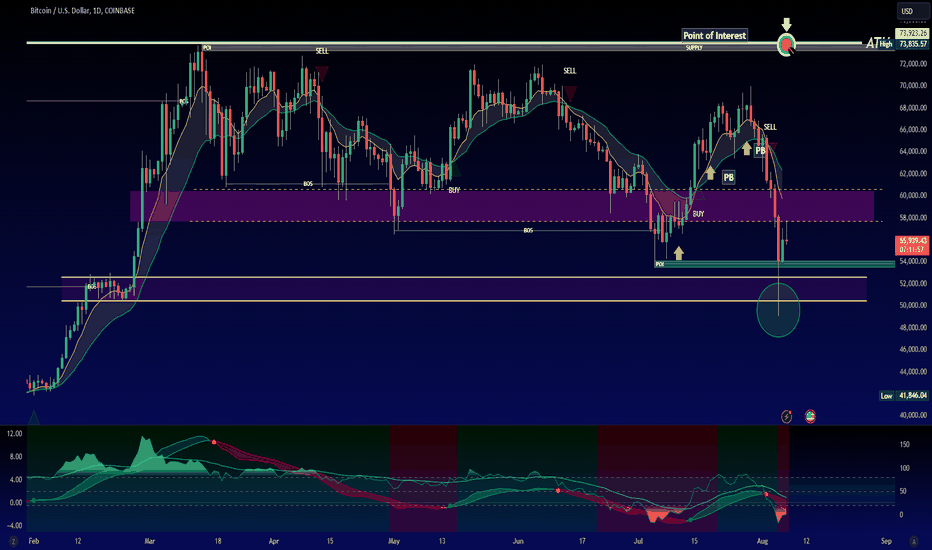The height and width of the screenshot is (550, 932).
Task: Click the green oscillator dot at February start
Action: (x=33, y=501)
